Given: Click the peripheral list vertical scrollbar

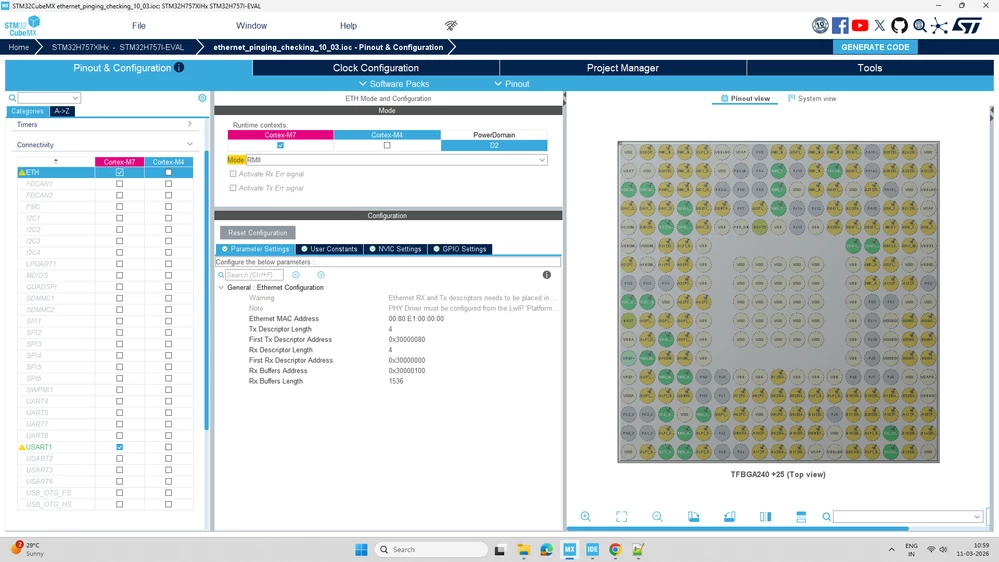Looking at the screenshot, I should click(206, 290).
